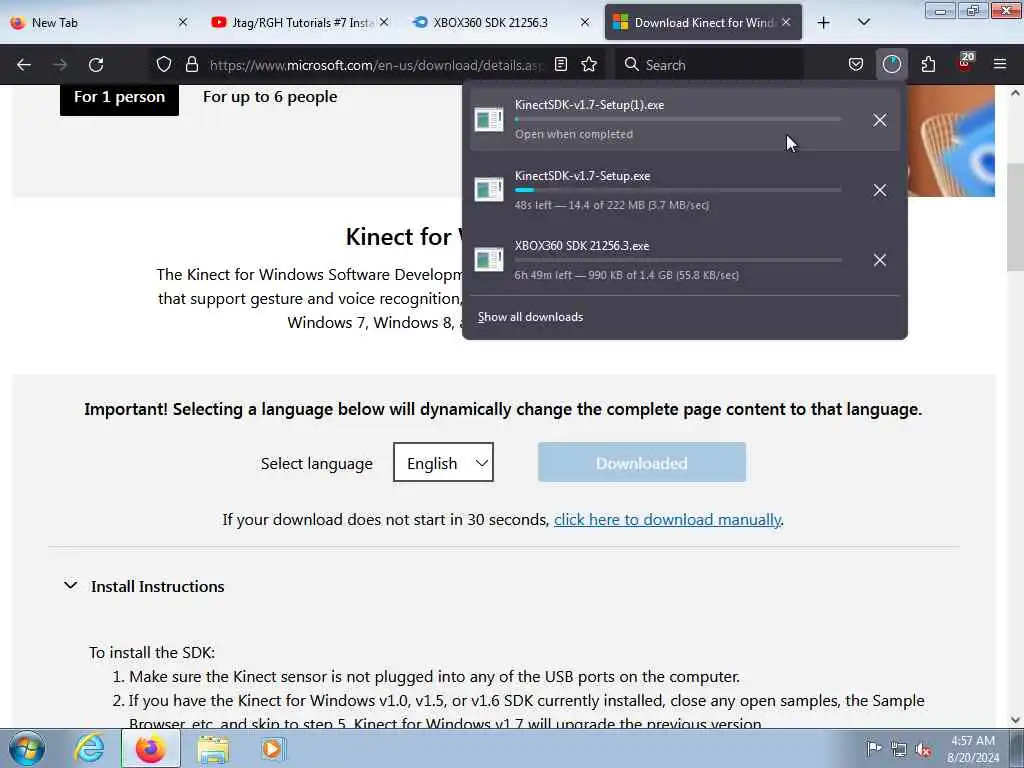Screen dimensions: 1024x768
Task: Switch to the Jtag/RGH Tutorials tab
Action: [298, 23]
